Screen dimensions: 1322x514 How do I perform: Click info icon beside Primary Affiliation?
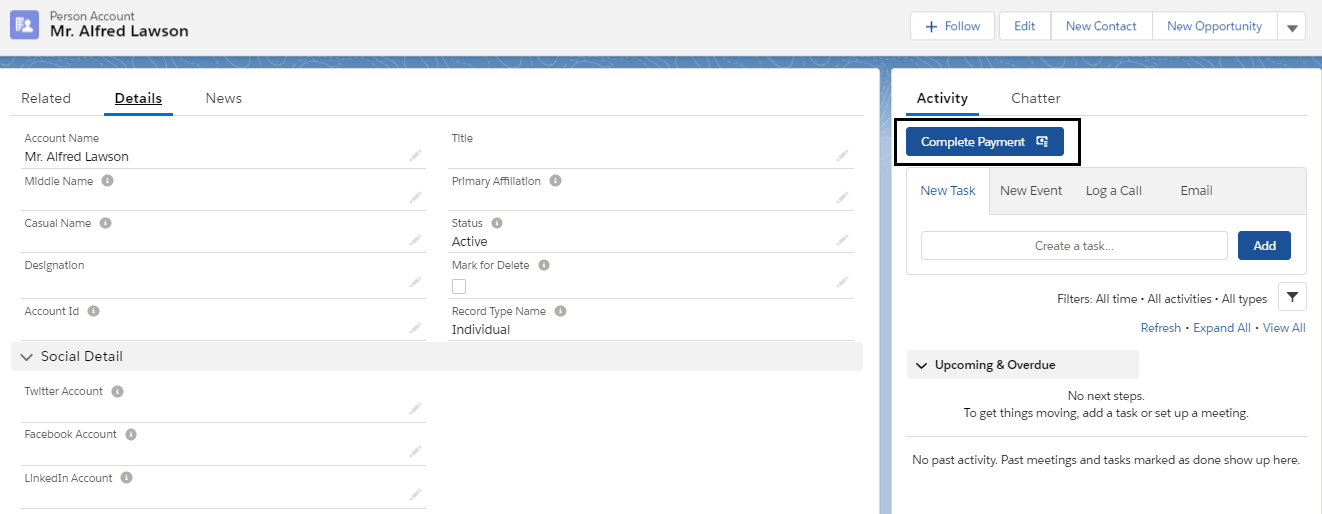[555, 181]
